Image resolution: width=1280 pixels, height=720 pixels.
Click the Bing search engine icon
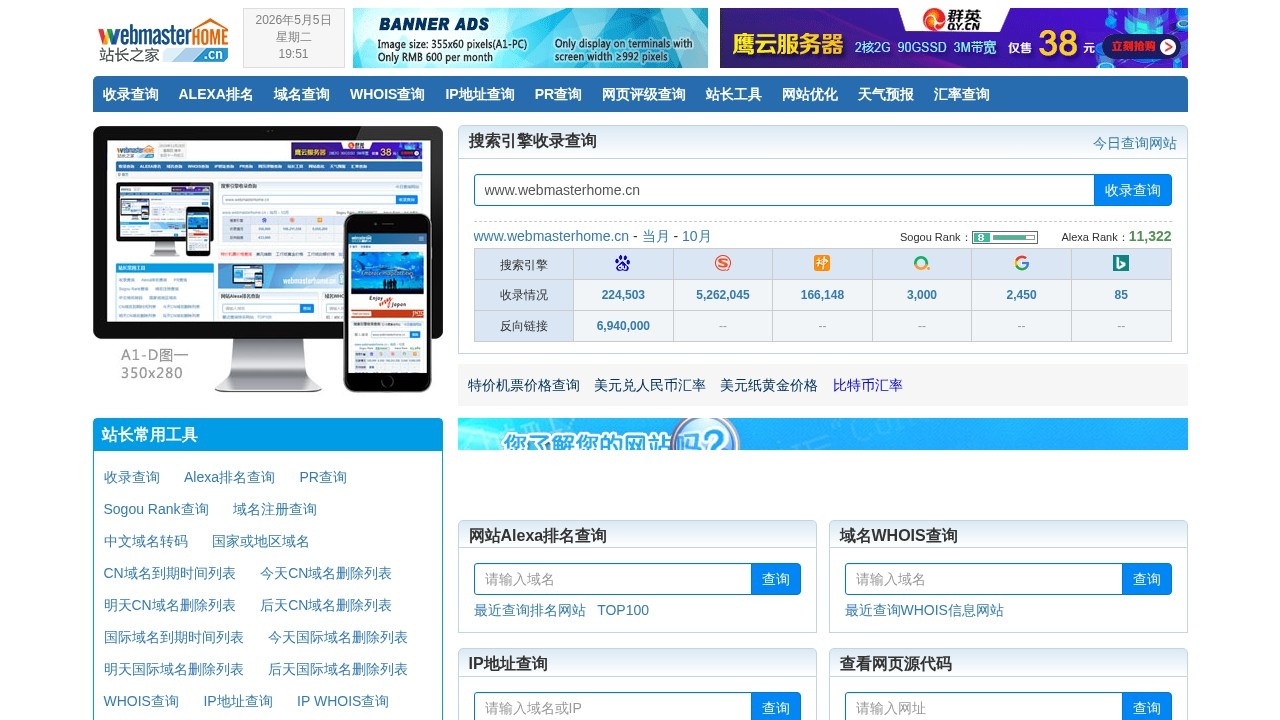point(1121,263)
